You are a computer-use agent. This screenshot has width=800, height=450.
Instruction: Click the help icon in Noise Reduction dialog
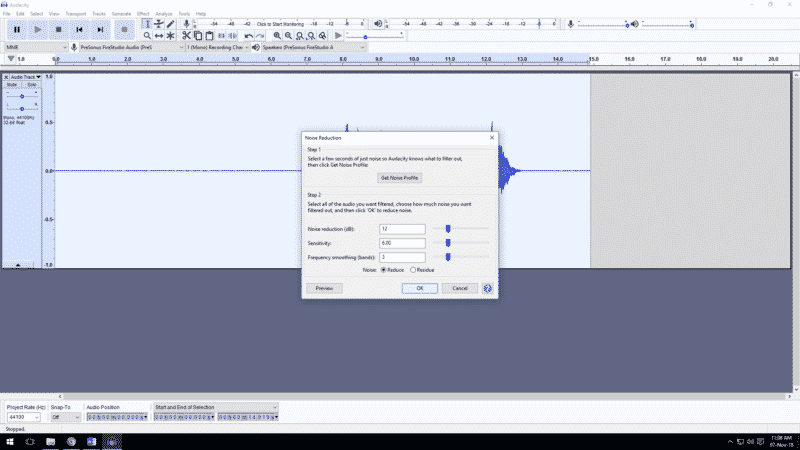[487, 288]
